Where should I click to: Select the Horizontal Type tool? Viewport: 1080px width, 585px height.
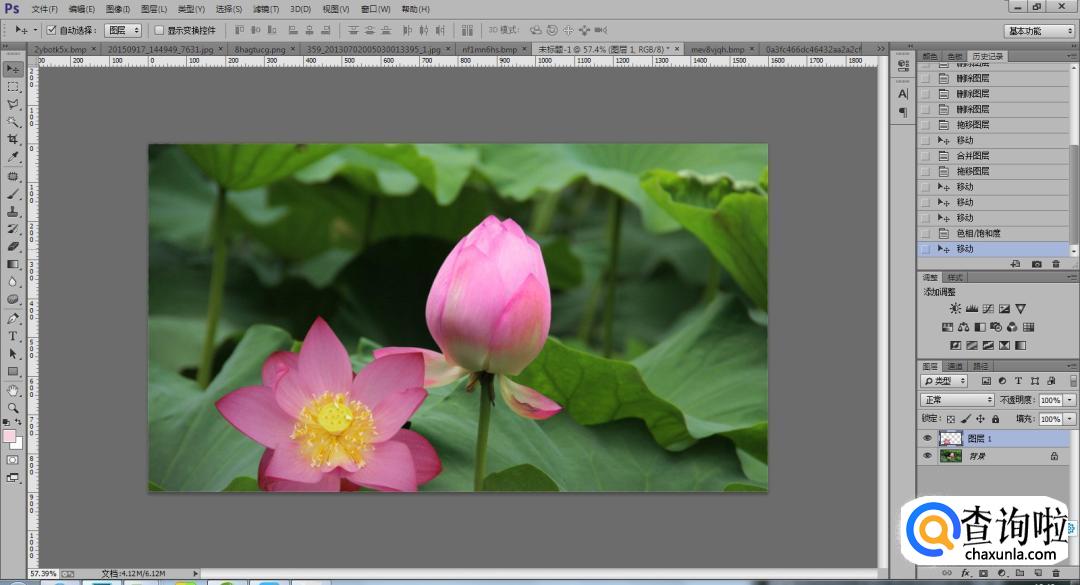pos(13,336)
